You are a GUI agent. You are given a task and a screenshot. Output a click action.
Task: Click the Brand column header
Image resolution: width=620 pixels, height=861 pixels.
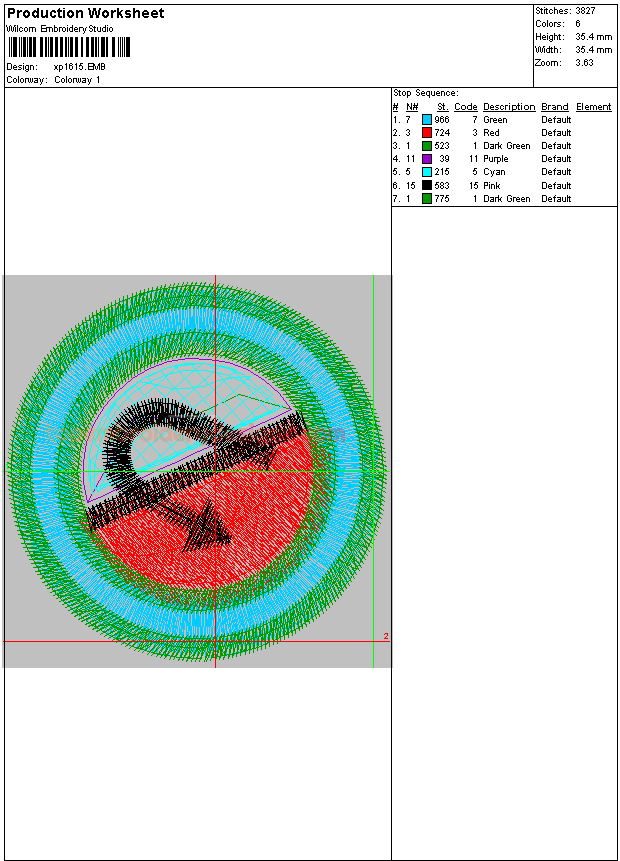pyautogui.click(x=555, y=107)
